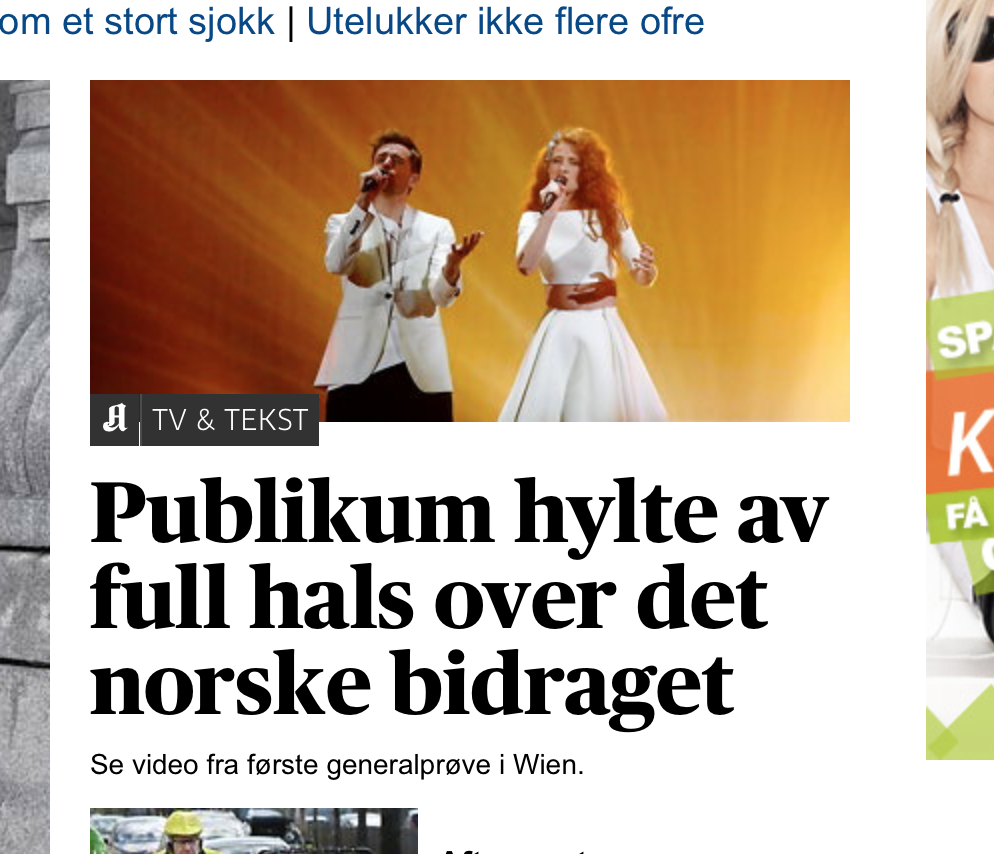Click the green 'FÅ' label in the ad
This screenshot has height=854, width=994.
point(964,515)
